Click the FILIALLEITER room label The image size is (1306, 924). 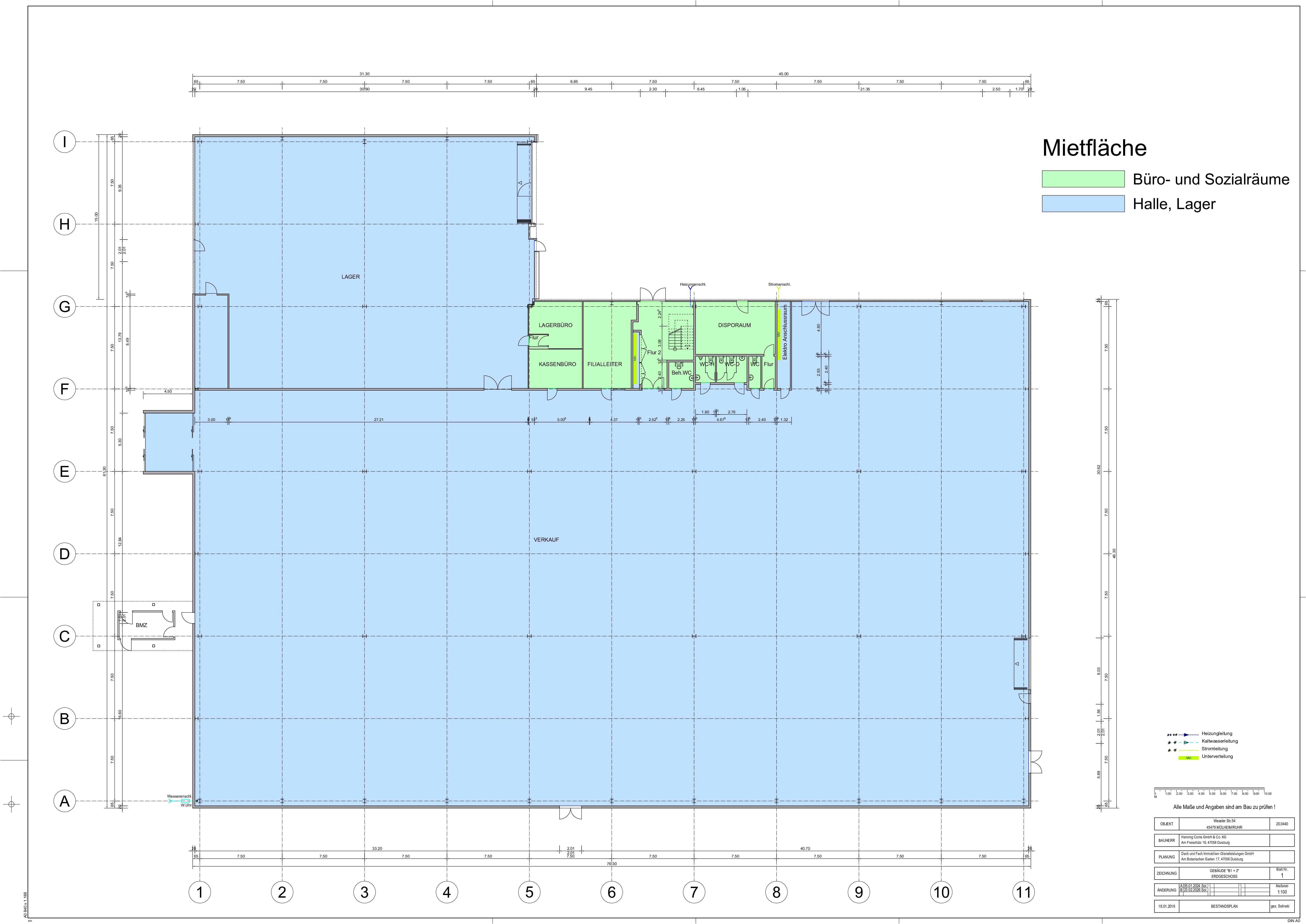pos(605,364)
